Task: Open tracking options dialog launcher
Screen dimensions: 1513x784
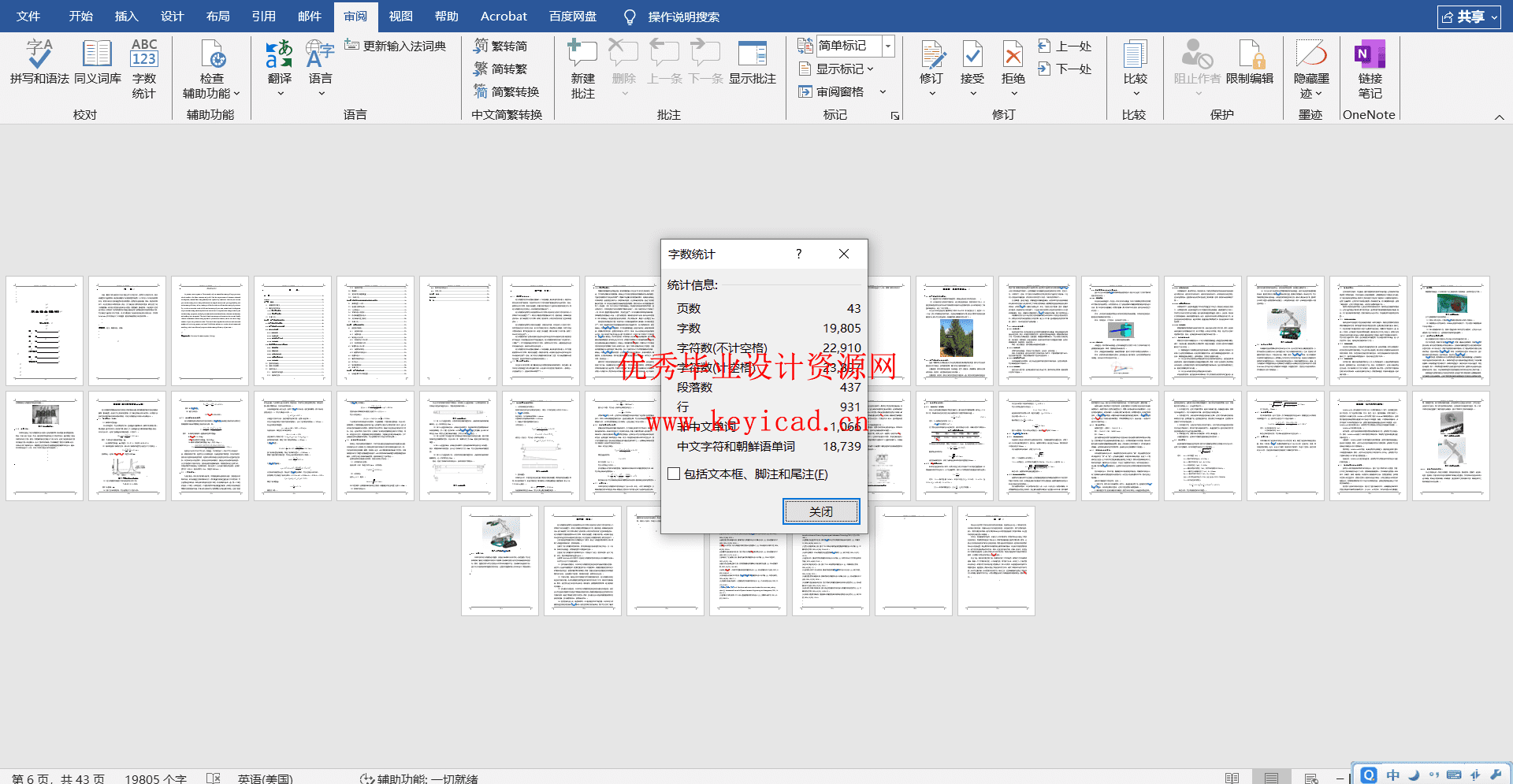Action: point(895,116)
